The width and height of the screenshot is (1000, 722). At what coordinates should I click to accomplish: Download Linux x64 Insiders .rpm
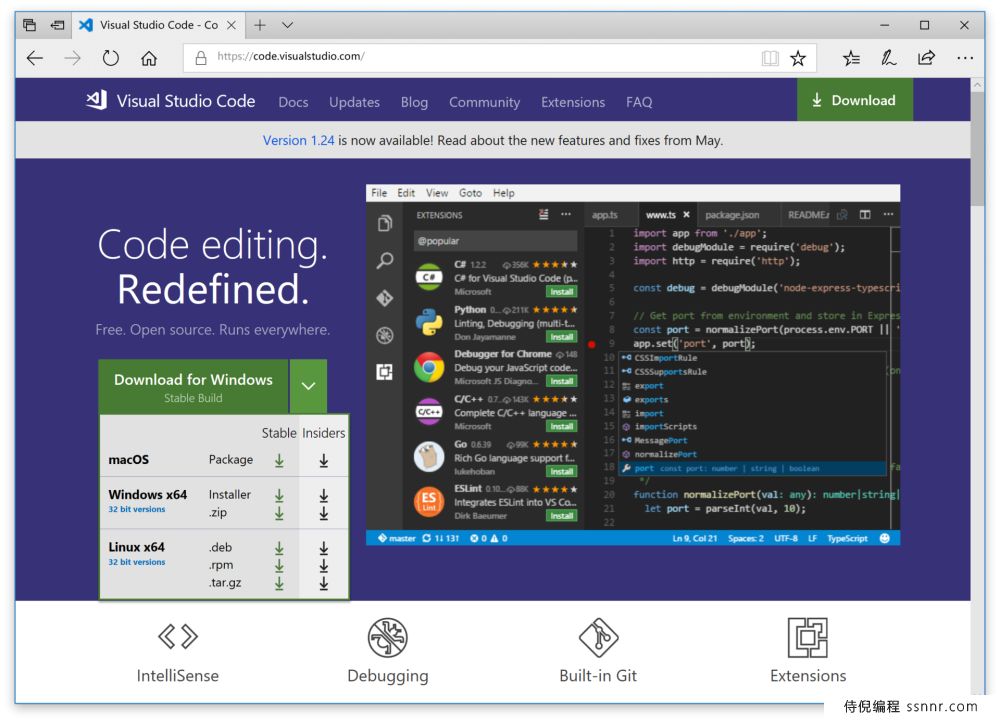point(323,566)
